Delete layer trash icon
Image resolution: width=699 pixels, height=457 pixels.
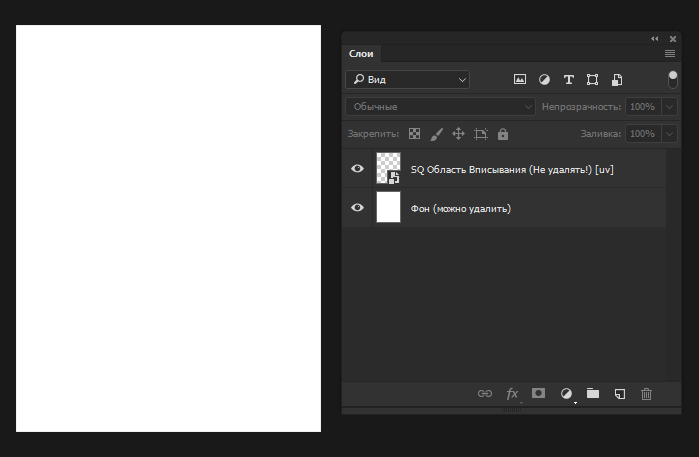646,394
